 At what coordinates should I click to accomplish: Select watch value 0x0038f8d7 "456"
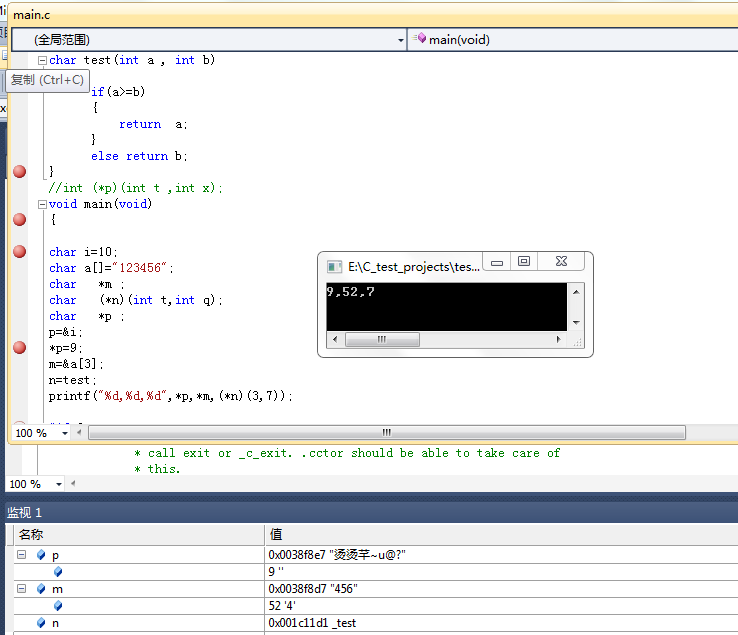pyautogui.click(x=313, y=589)
